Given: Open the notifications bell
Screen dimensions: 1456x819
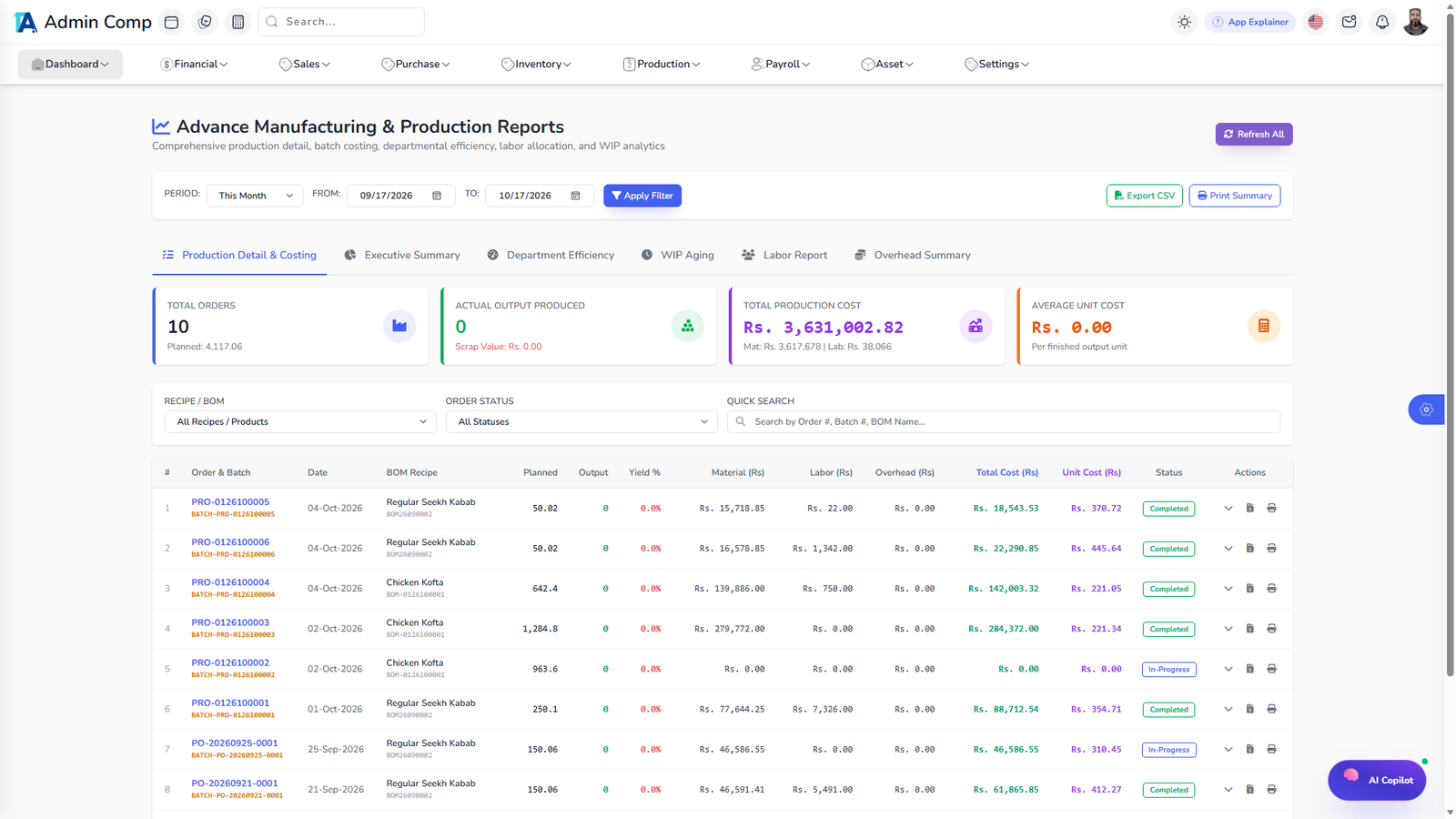Looking at the screenshot, I should (1382, 22).
